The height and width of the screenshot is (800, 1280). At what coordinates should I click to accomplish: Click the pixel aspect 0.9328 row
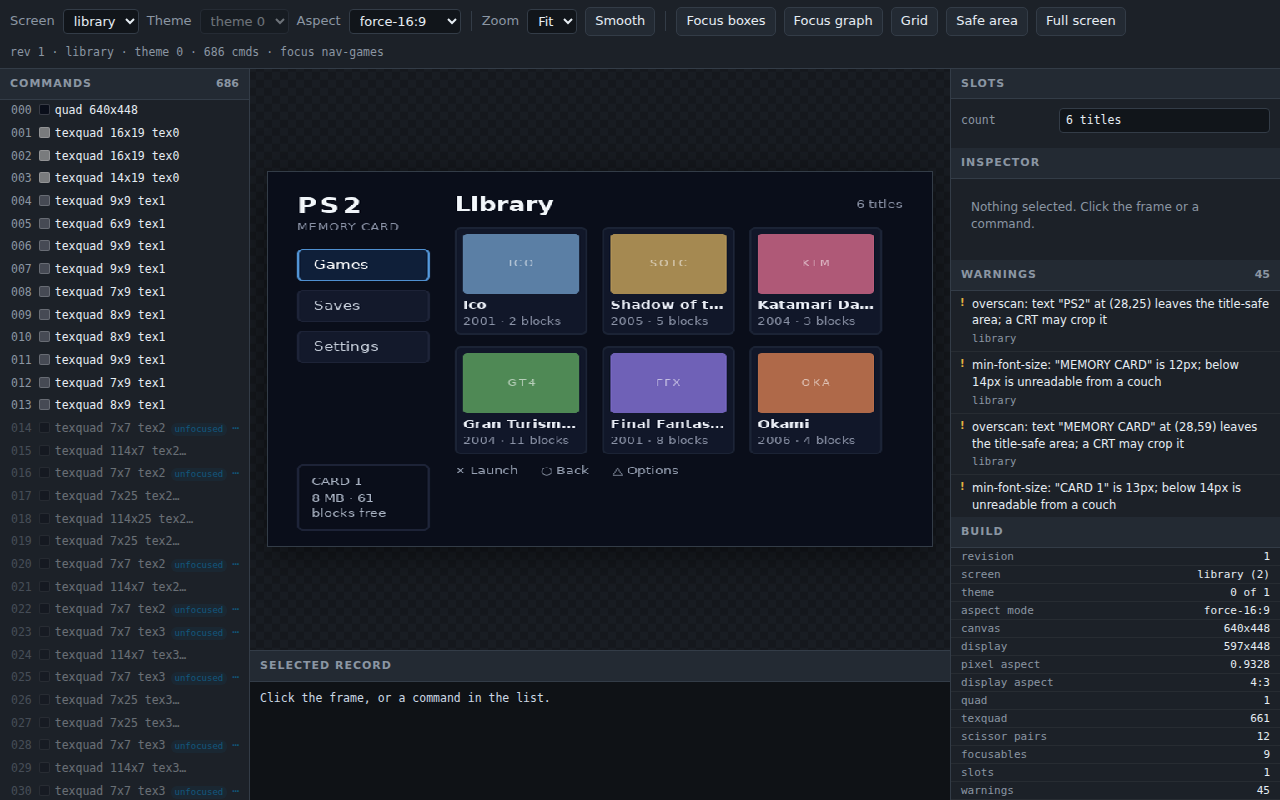point(1115,664)
